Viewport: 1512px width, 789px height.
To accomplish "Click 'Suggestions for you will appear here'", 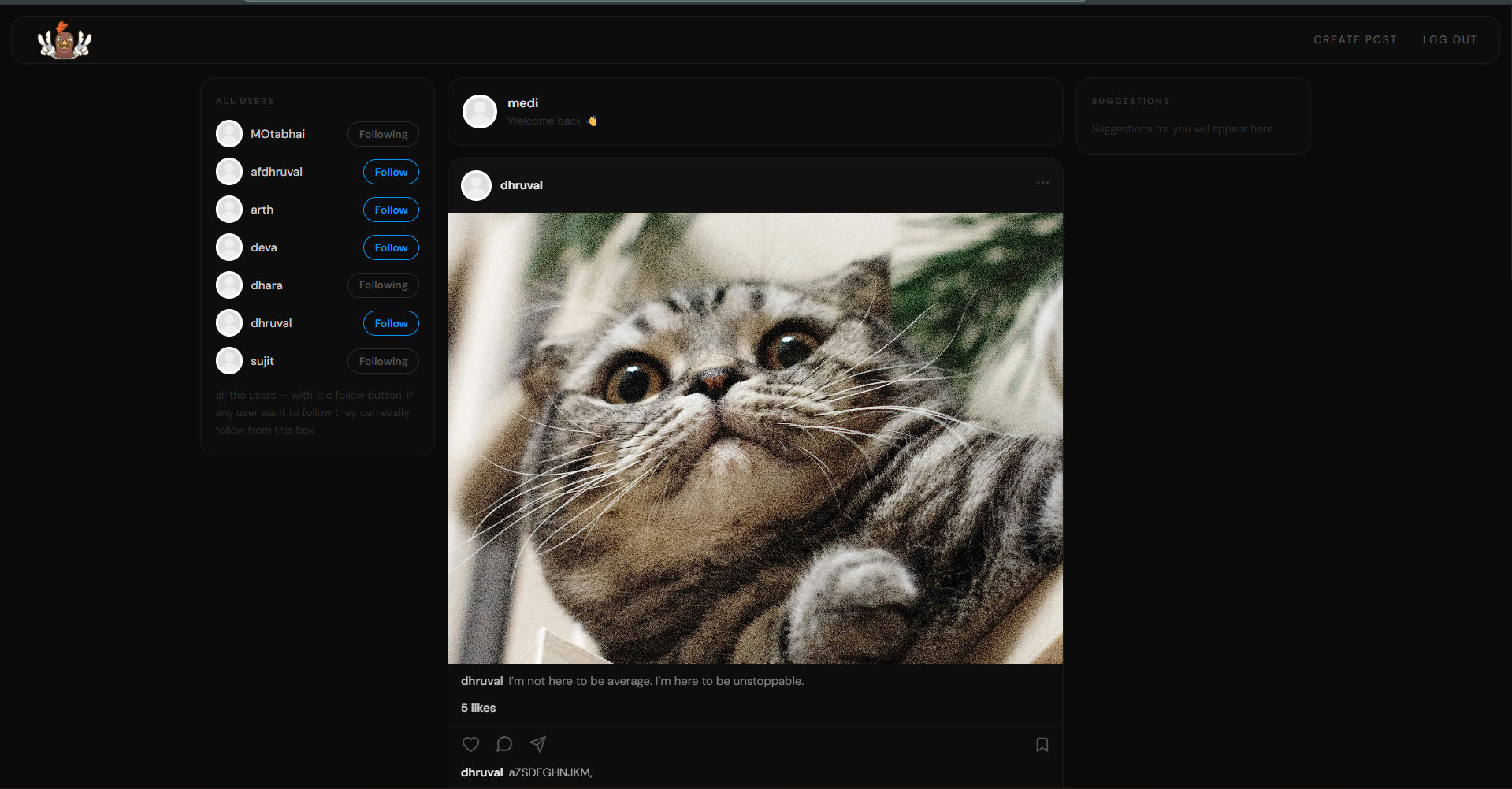I will point(1182,128).
